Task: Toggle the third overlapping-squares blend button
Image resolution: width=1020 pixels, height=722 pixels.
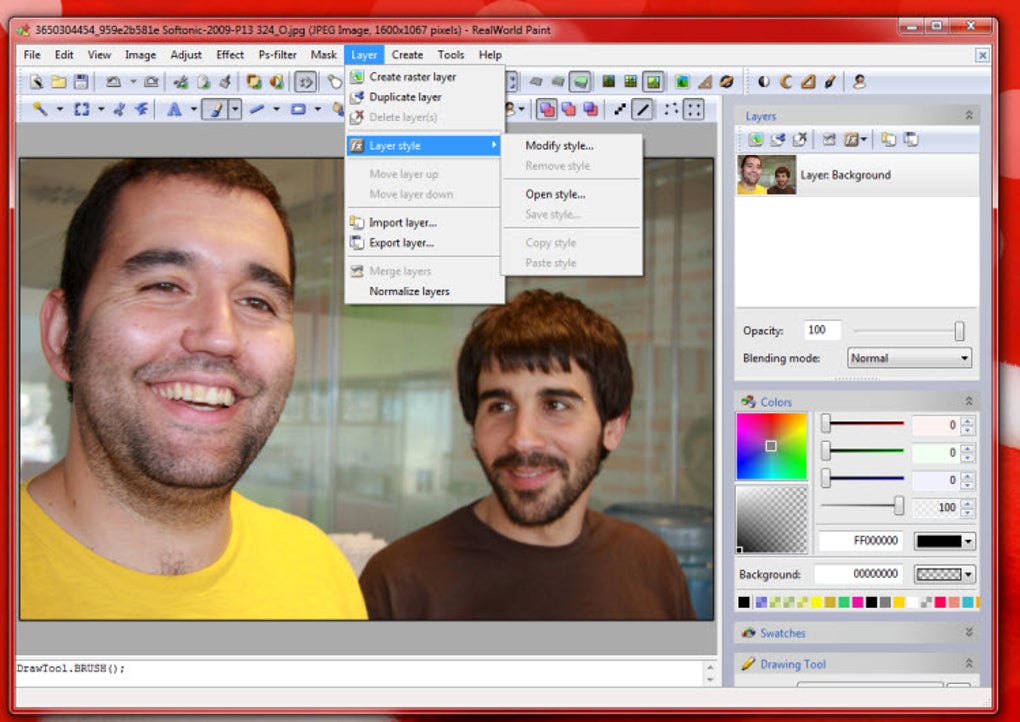Action: pos(591,109)
